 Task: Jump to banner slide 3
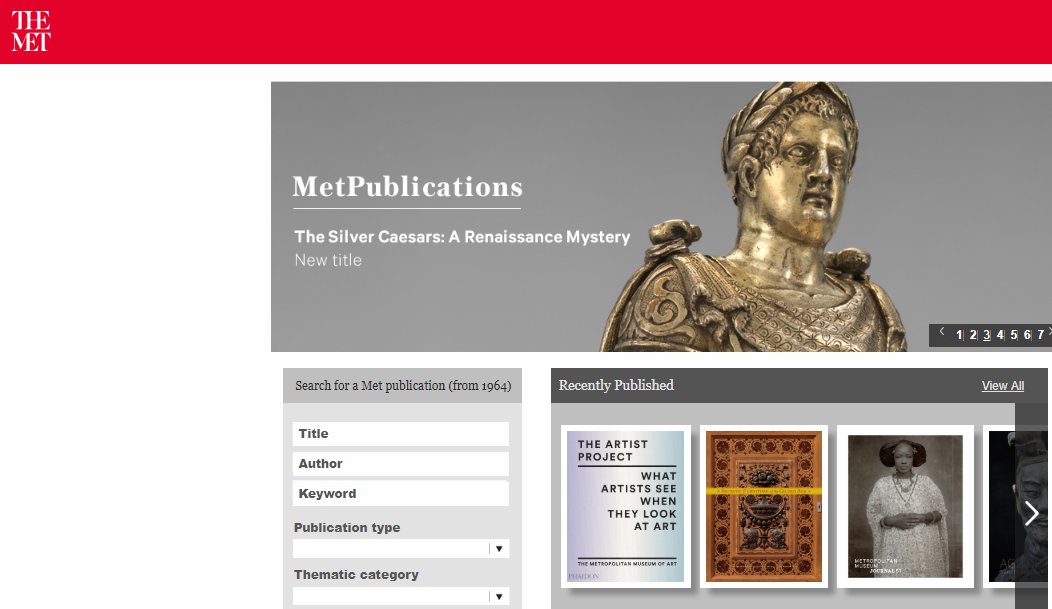tap(987, 335)
